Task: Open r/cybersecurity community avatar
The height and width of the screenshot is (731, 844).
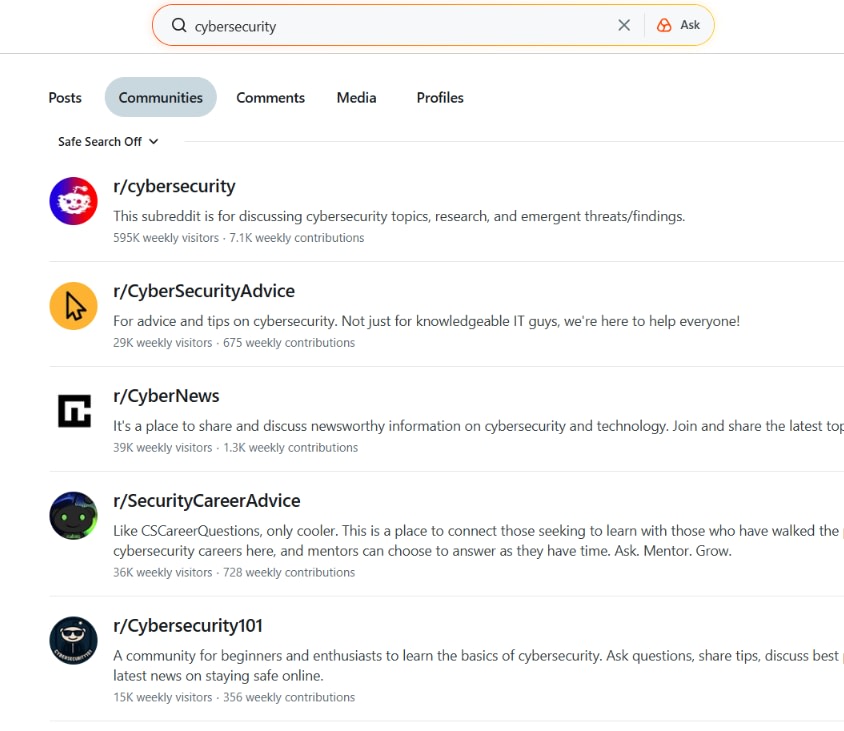Action: [x=73, y=201]
